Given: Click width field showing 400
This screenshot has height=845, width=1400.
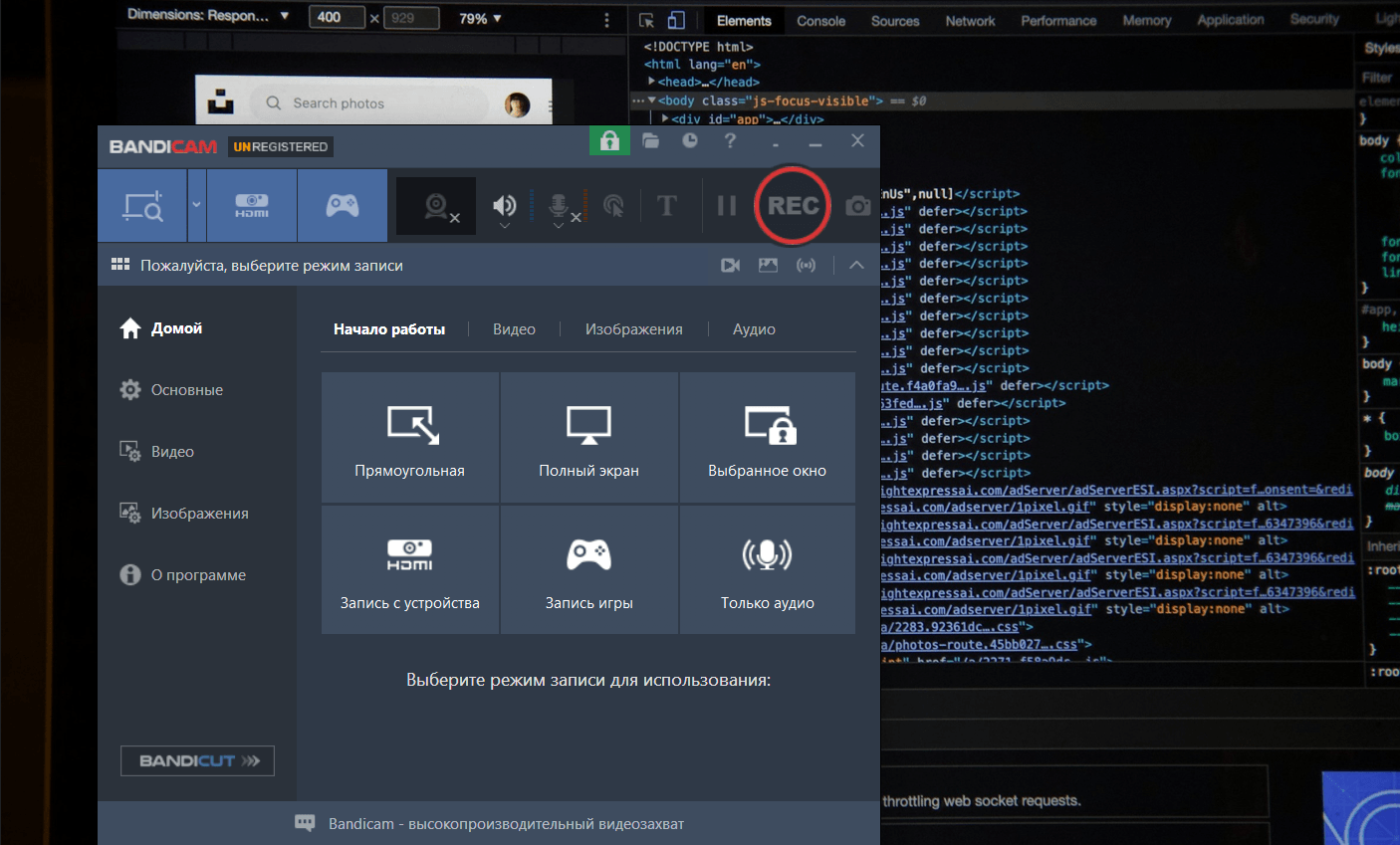Looking at the screenshot, I should pos(337,18).
